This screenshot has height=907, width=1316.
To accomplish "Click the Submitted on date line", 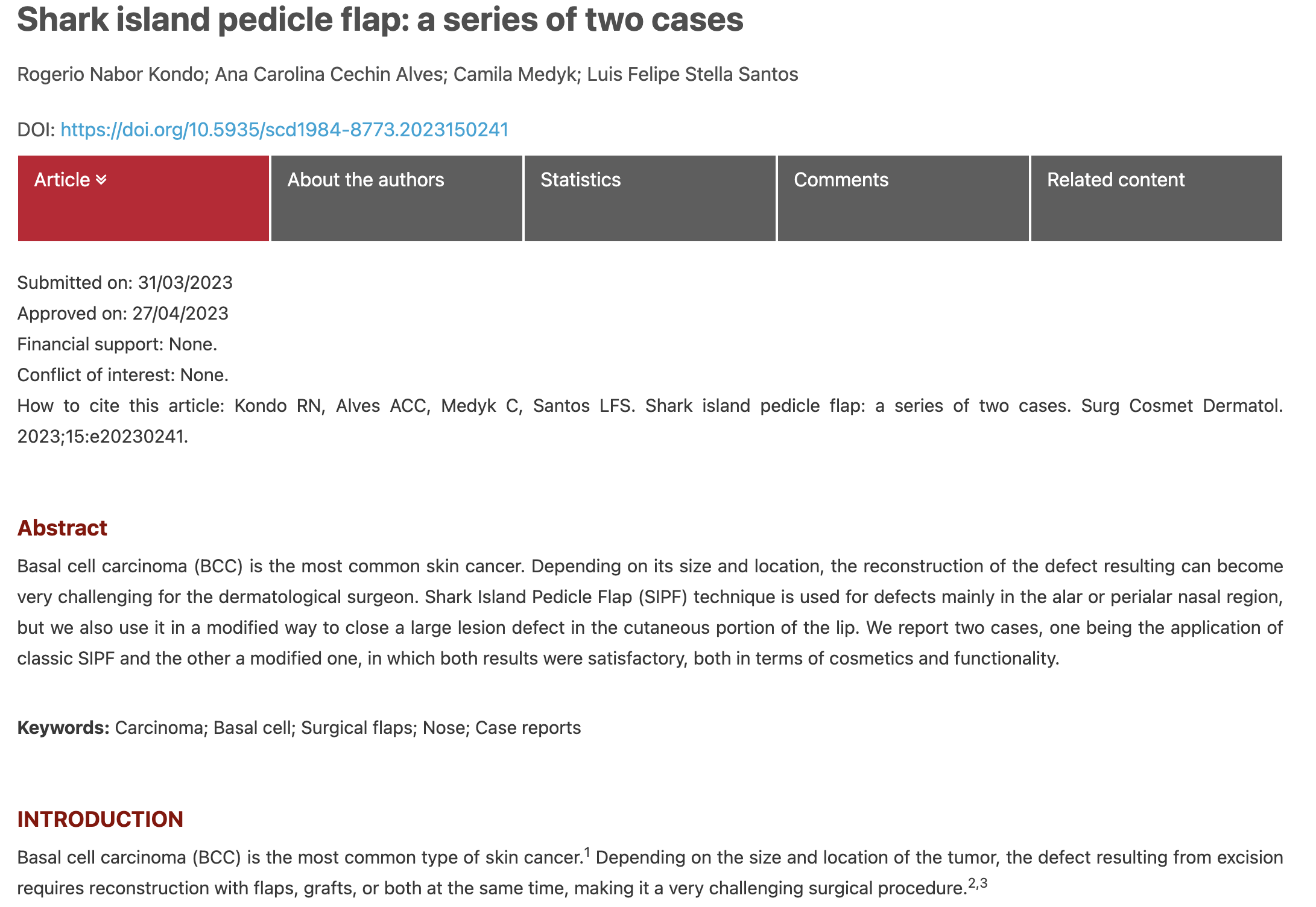I will [x=125, y=282].
